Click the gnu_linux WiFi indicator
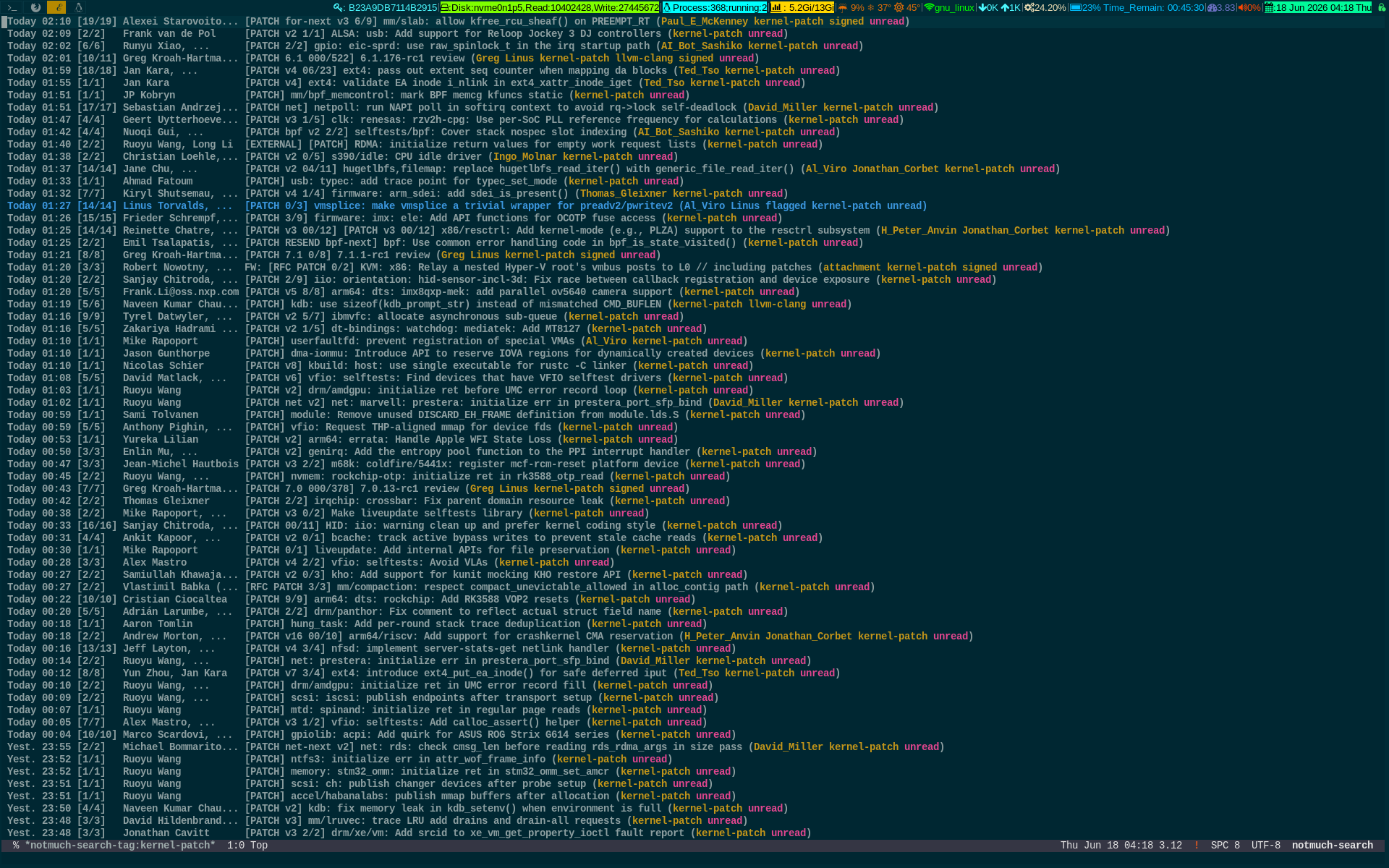The image size is (1389, 868). tap(949, 7)
